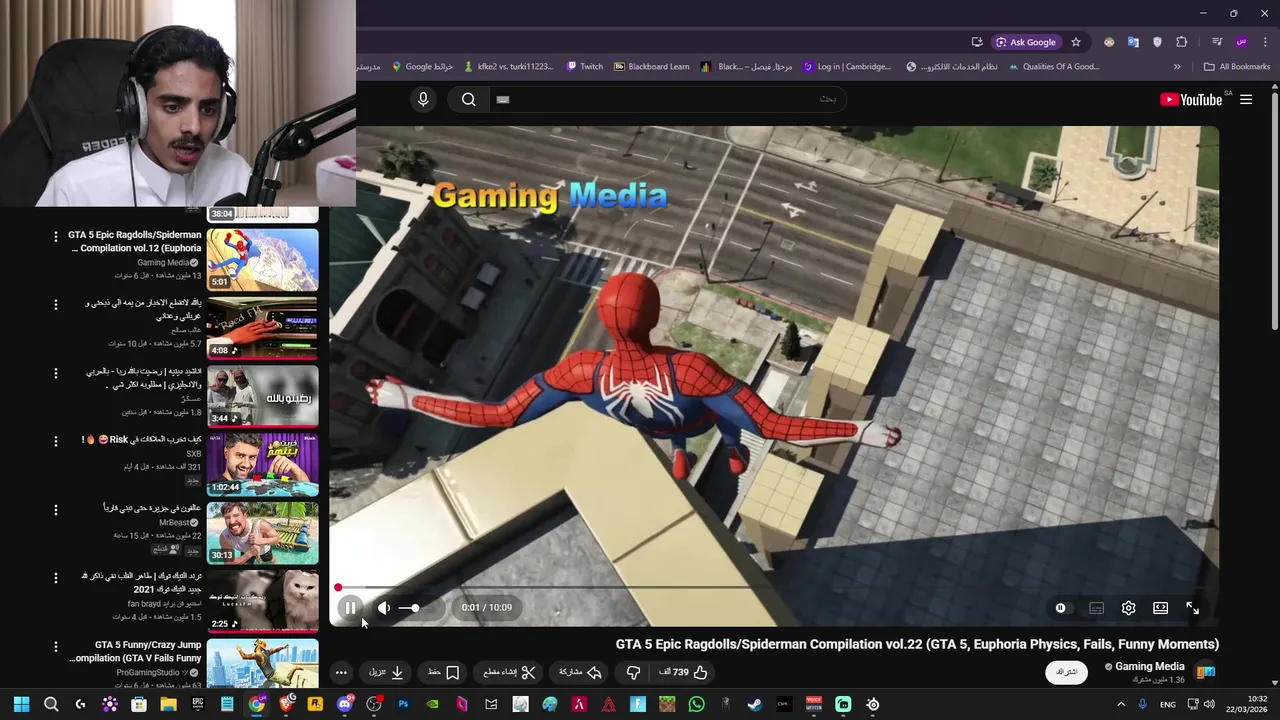This screenshot has width=1280, height=720.
Task: Open WhatsApp from the taskbar
Action: pyautogui.click(x=696, y=705)
